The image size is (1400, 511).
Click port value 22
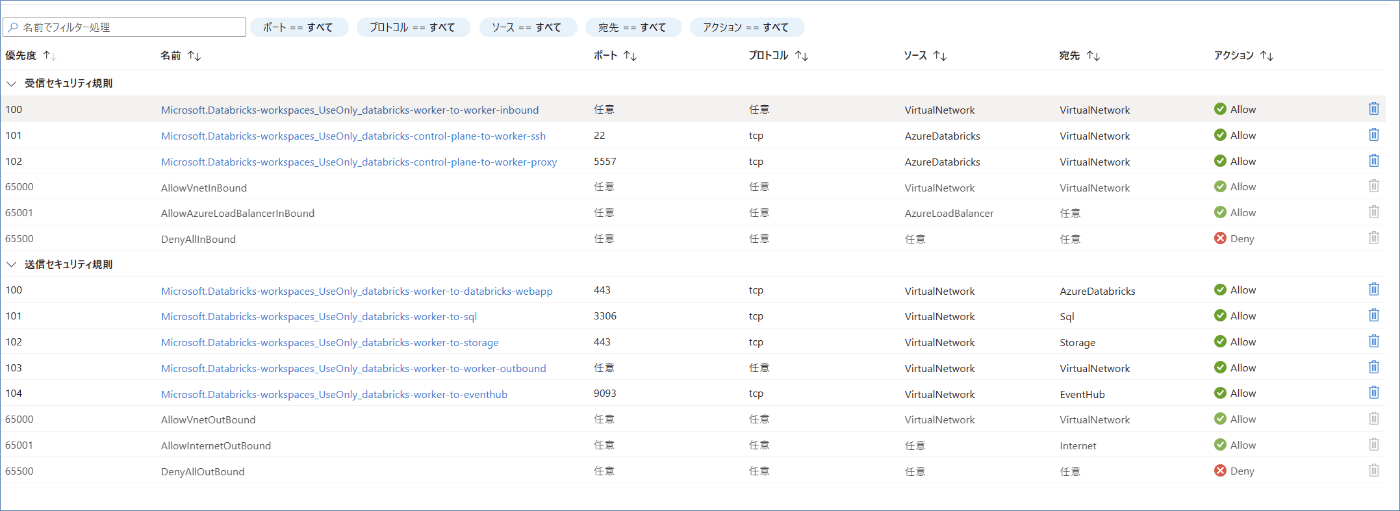599,135
